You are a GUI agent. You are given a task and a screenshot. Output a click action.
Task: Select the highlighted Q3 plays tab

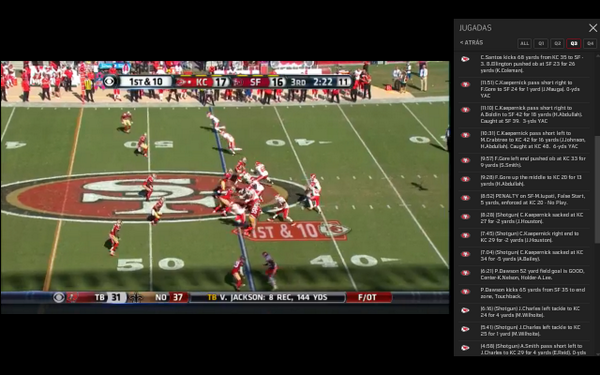(574, 44)
